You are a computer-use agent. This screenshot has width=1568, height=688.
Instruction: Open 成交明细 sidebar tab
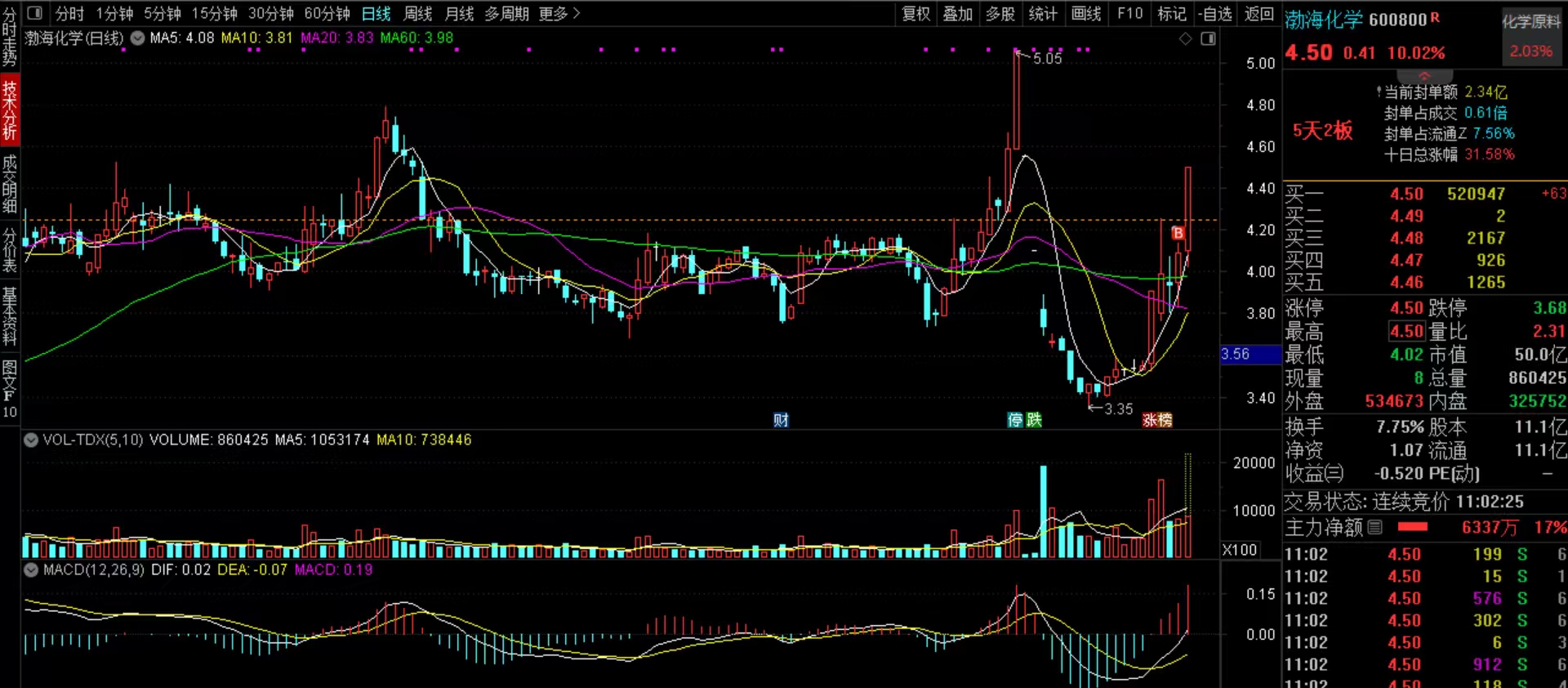coord(10,184)
